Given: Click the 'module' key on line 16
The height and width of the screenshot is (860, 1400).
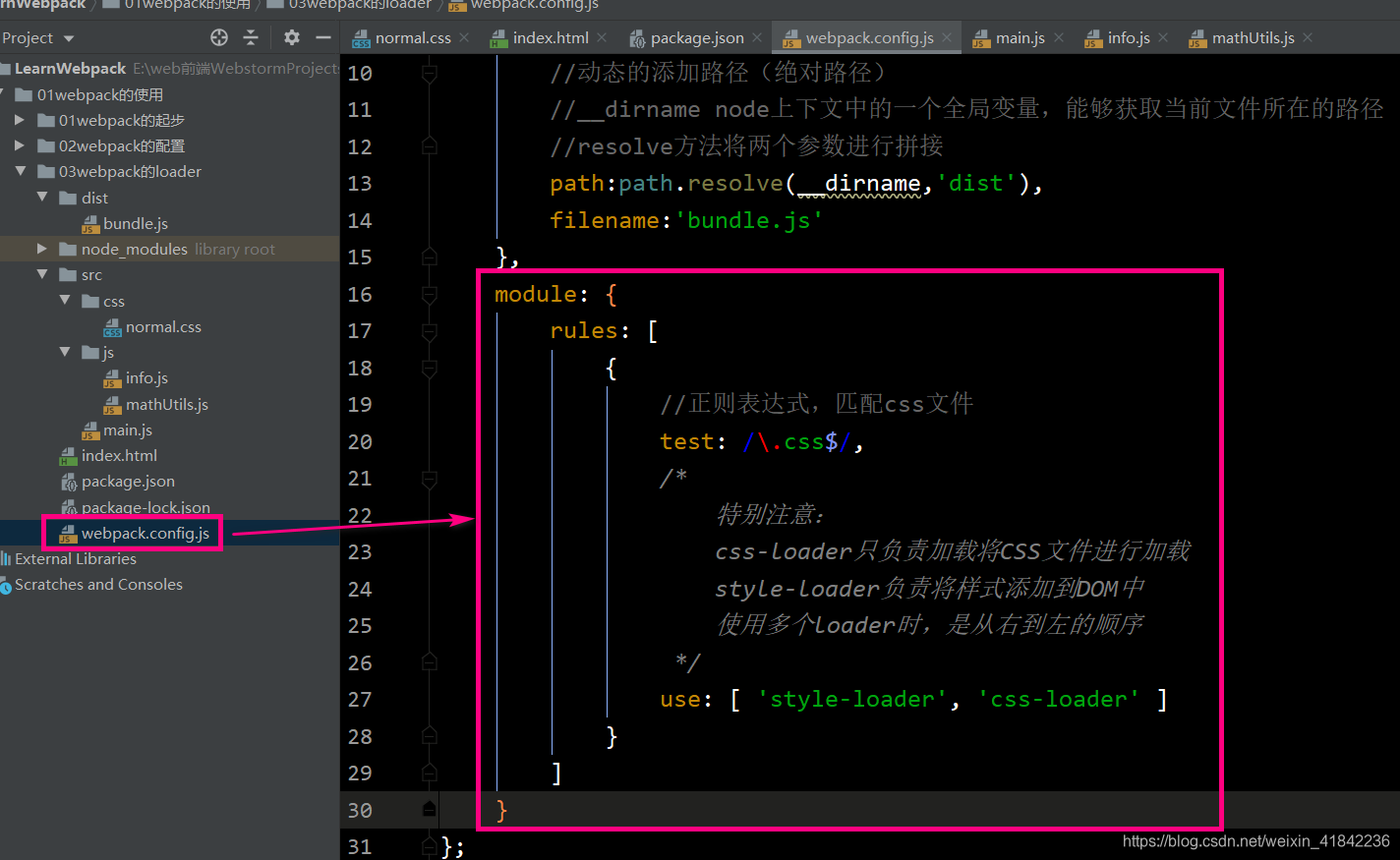Looking at the screenshot, I should (x=535, y=294).
